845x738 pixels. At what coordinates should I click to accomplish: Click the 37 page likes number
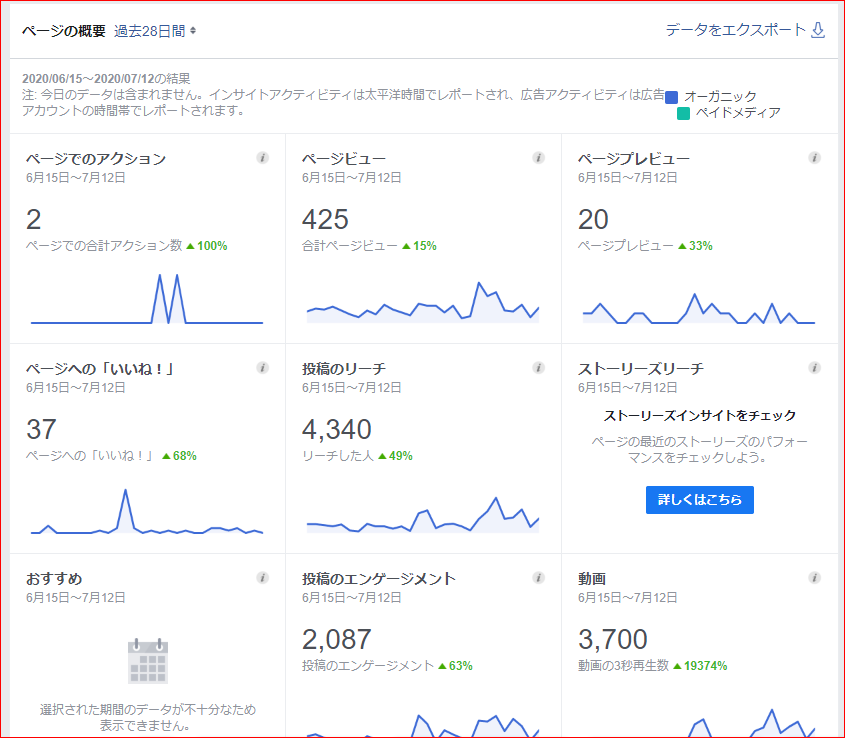click(x=41, y=430)
